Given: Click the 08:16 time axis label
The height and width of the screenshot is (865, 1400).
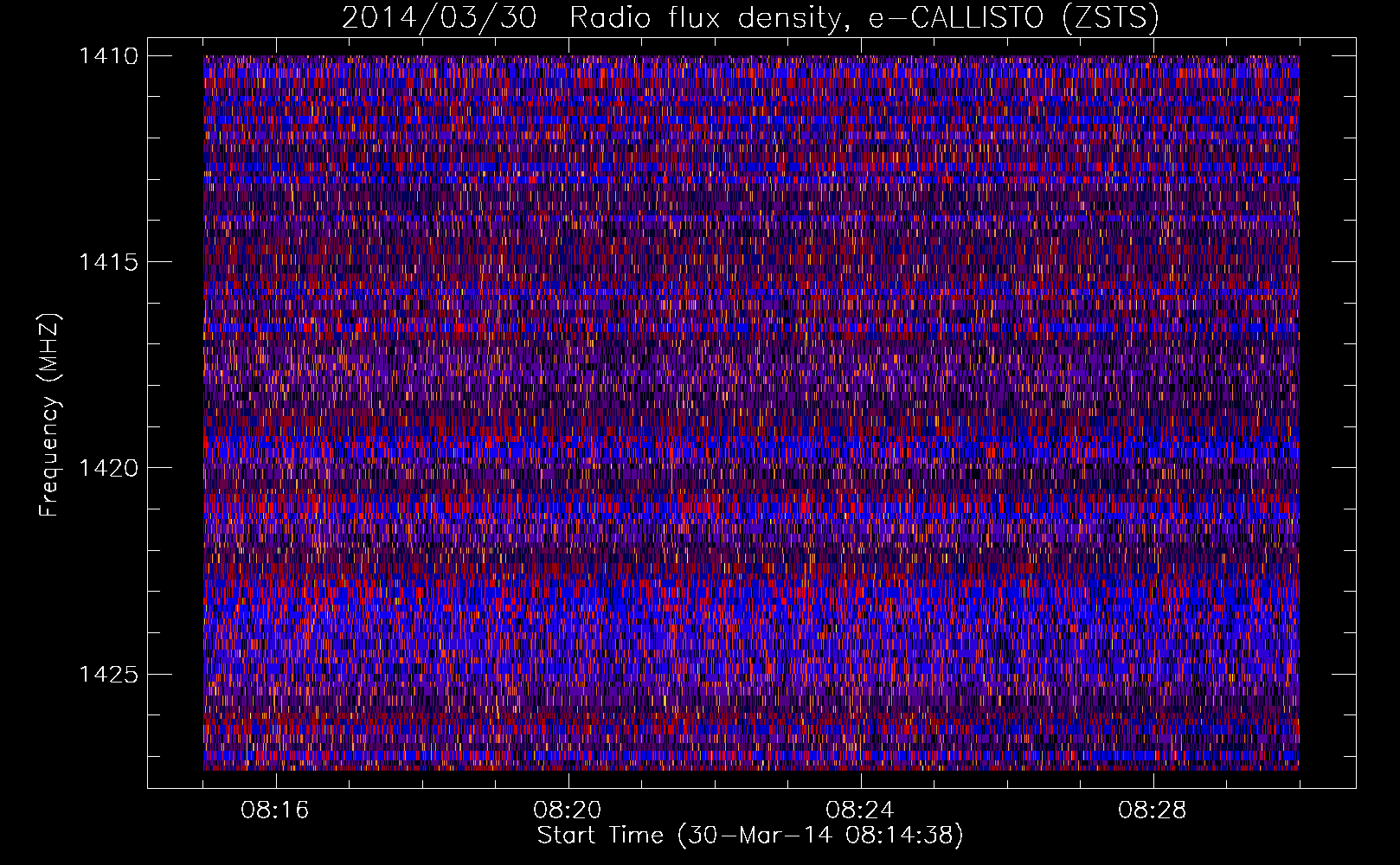Looking at the screenshot, I should pyautogui.click(x=275, y=811).
